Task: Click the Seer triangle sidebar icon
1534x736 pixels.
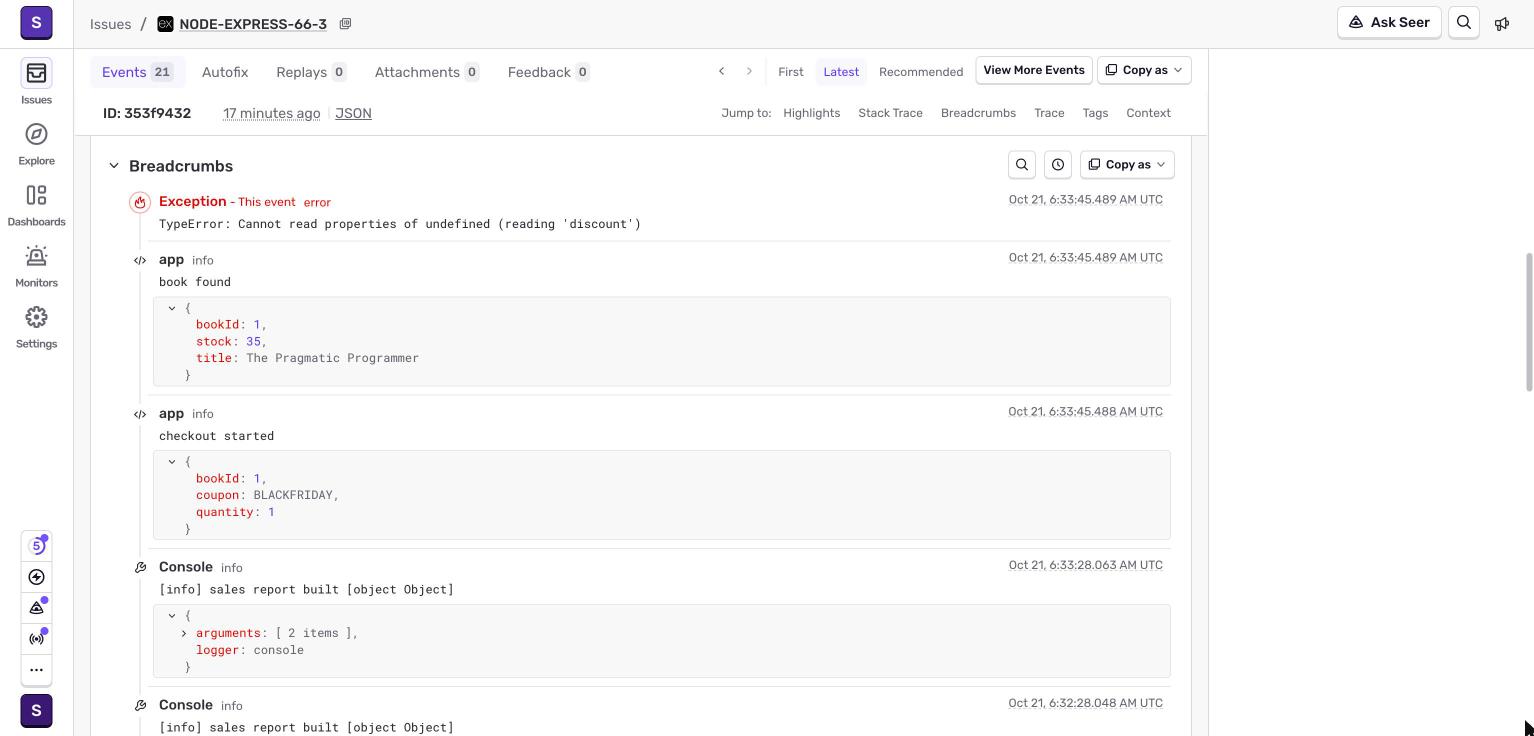Action: (37, 608)
